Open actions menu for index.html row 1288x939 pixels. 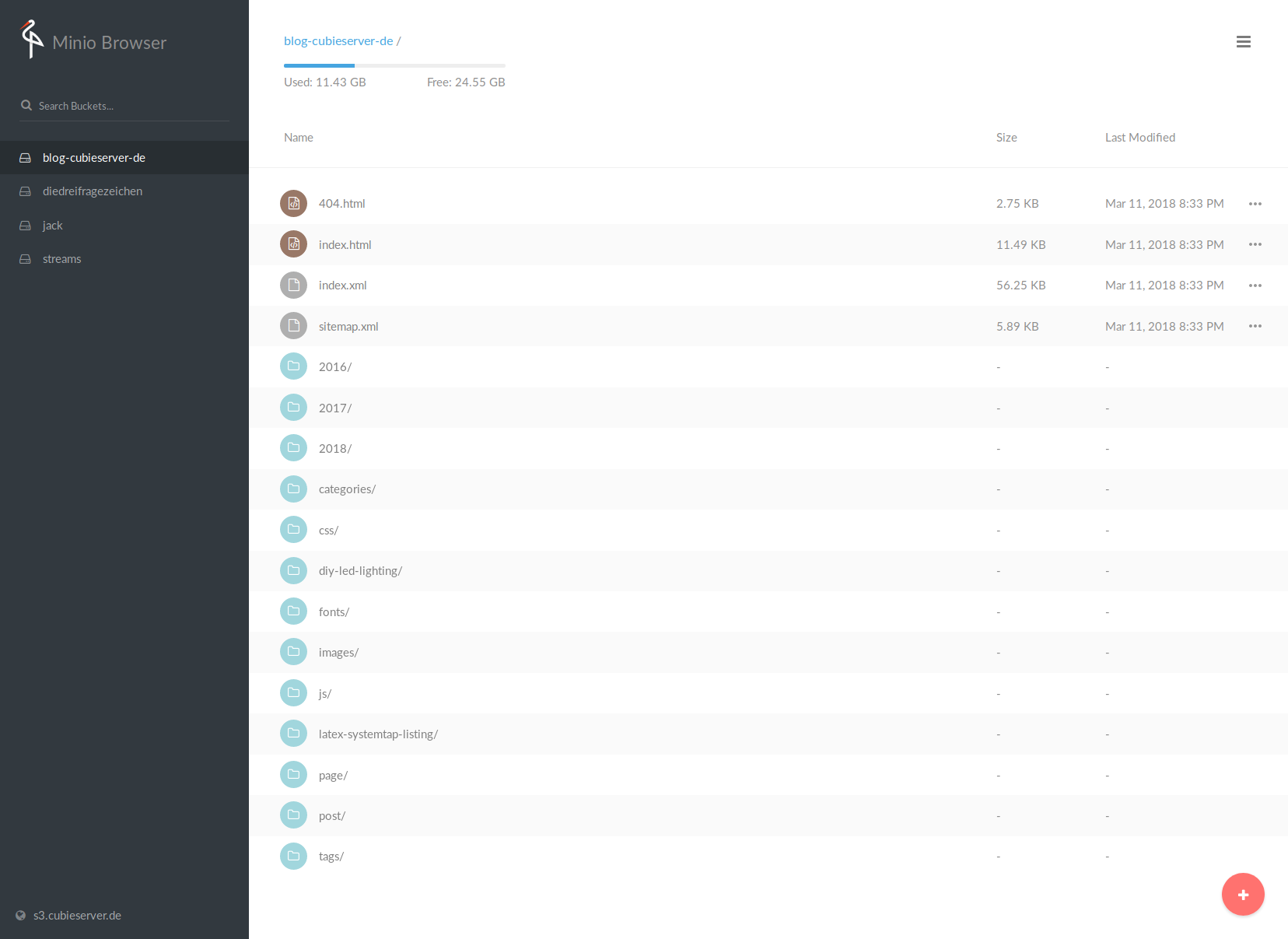click(x=1255, y=244)
